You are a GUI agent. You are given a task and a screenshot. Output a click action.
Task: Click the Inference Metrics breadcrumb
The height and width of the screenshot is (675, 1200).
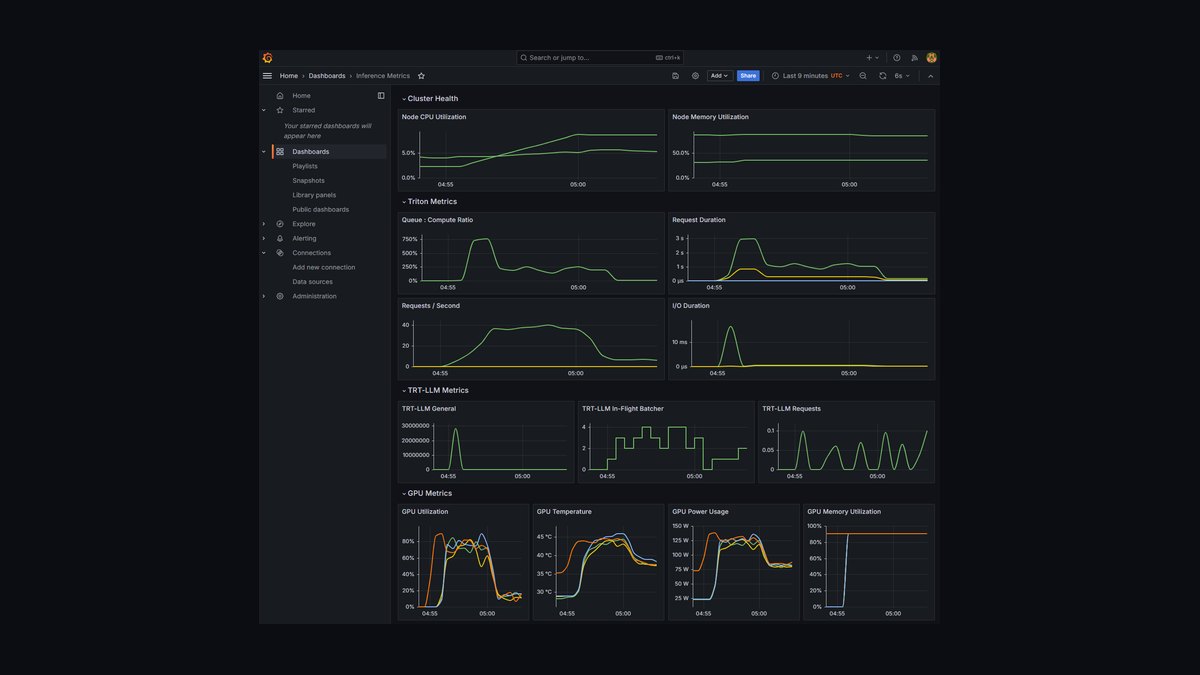(x=383, y=76)
